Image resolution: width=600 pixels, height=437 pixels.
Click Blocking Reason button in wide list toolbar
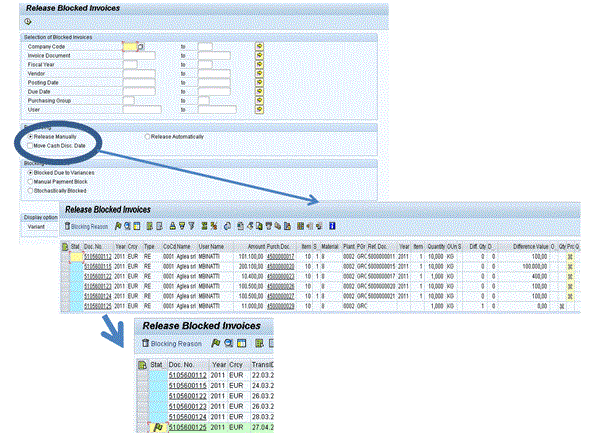click(x=86, y=226)
